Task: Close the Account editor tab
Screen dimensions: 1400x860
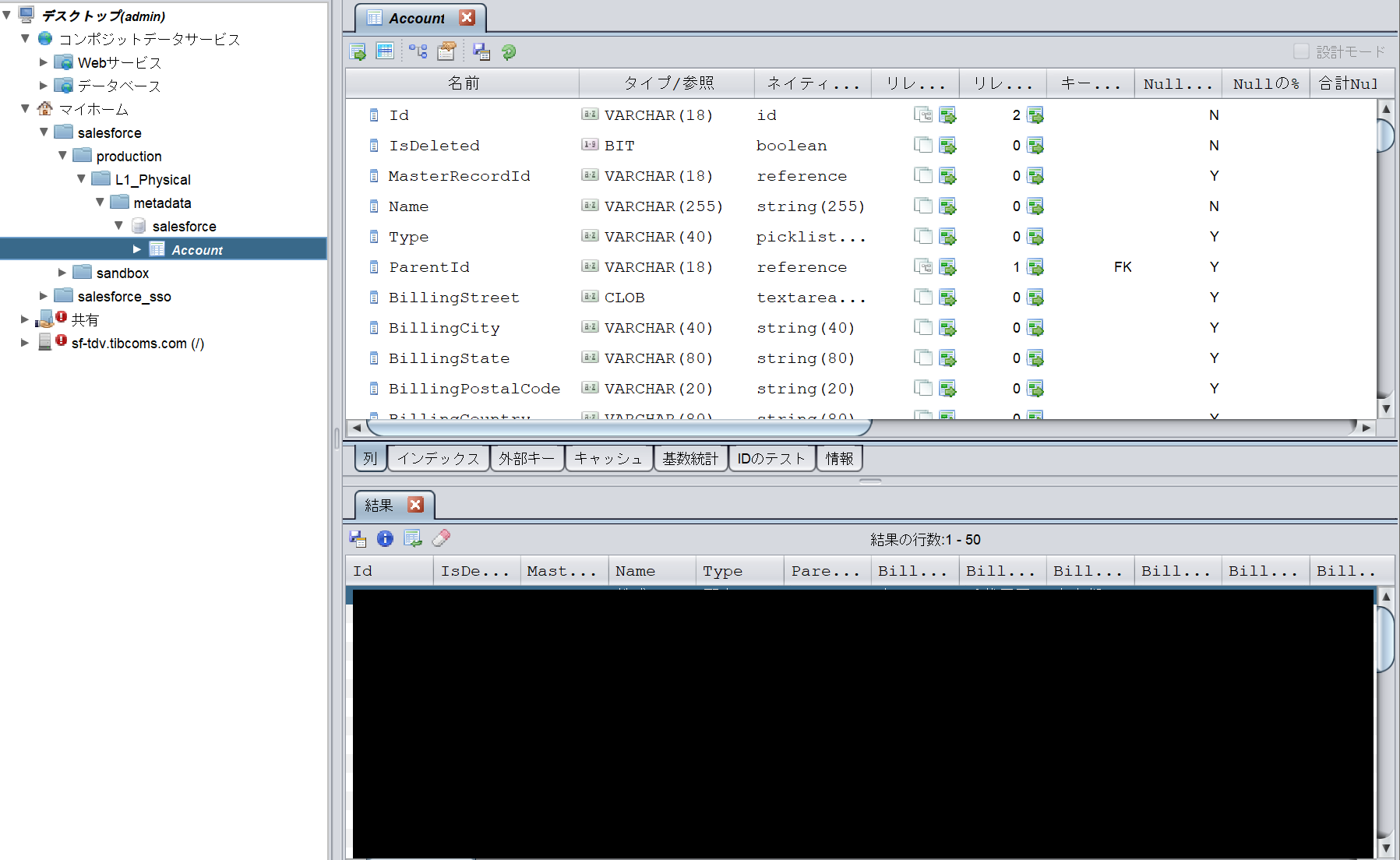Action: click(467, 17)
